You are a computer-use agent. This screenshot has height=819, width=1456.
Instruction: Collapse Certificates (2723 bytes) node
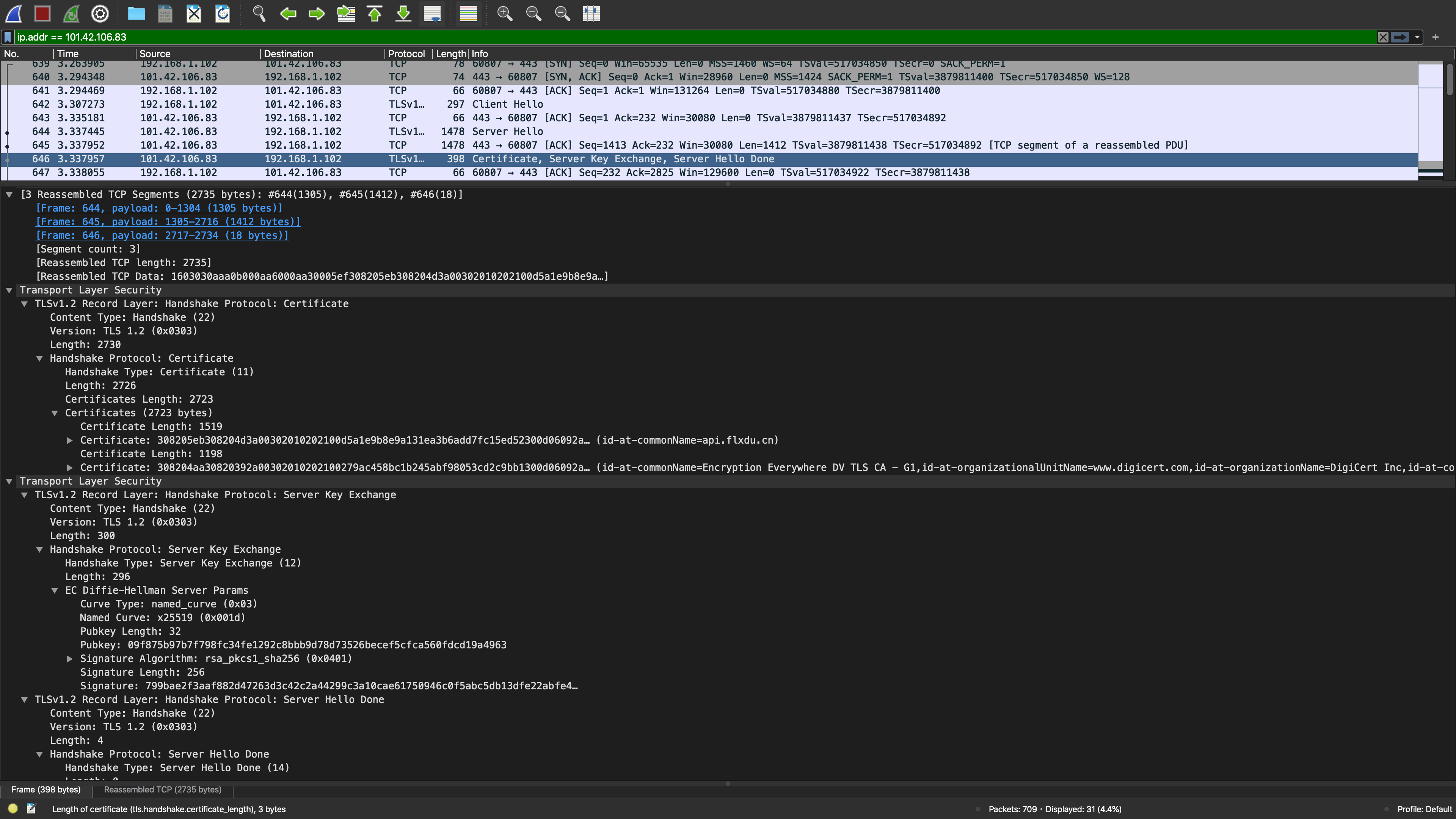pos(55,413)
